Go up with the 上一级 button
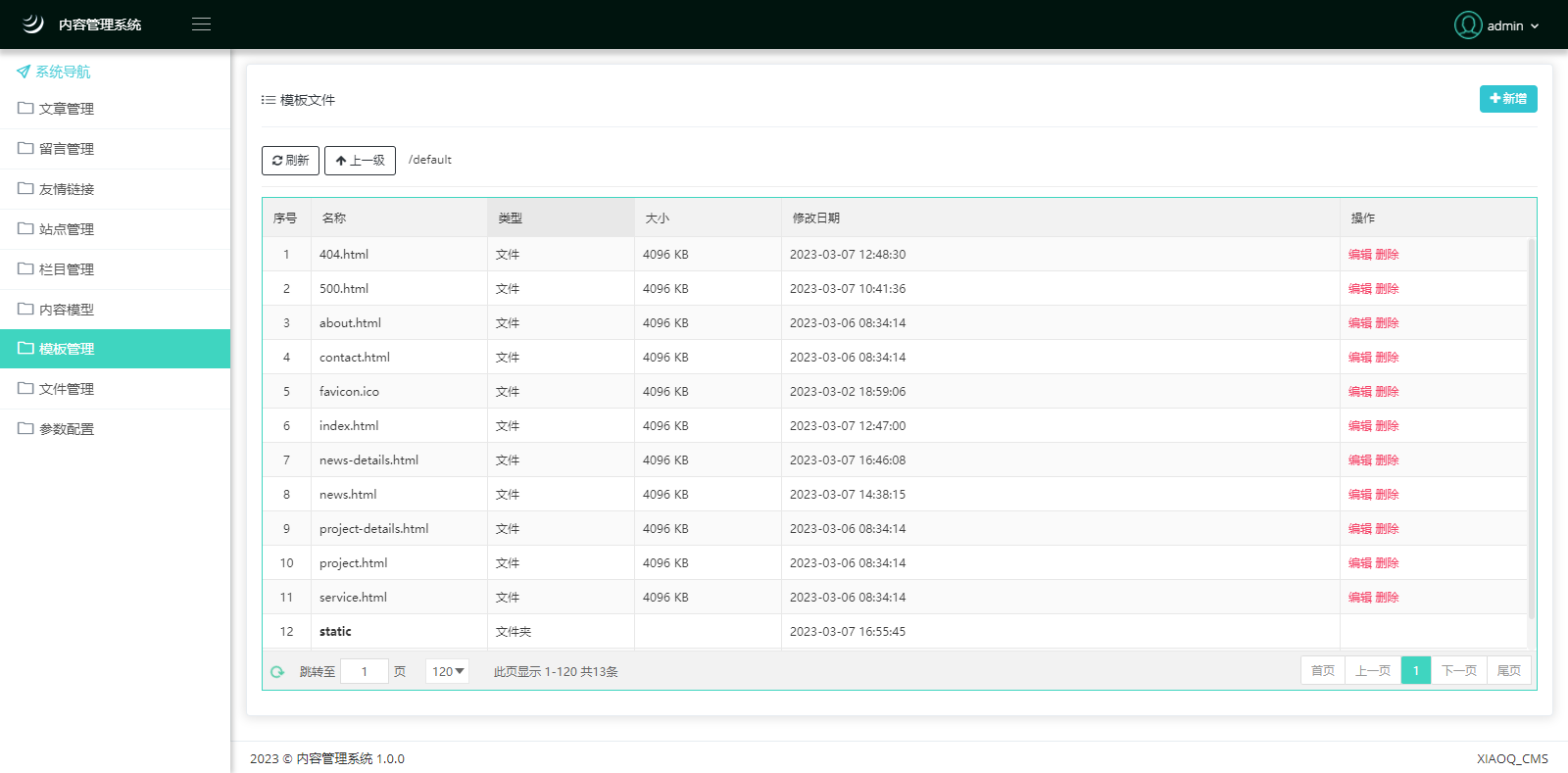 pyautogui.click(x=360, y=161)
